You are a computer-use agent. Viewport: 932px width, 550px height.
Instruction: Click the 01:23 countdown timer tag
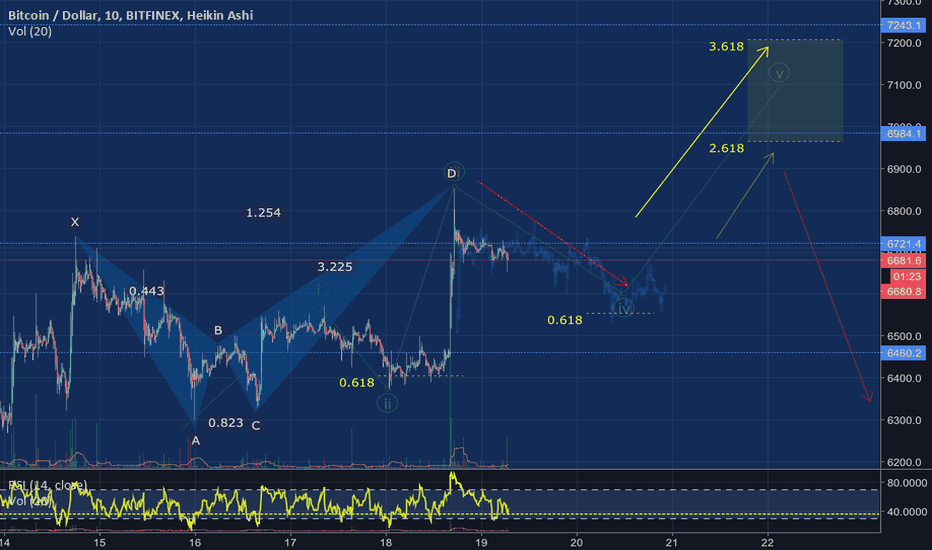tap(907, 276)
